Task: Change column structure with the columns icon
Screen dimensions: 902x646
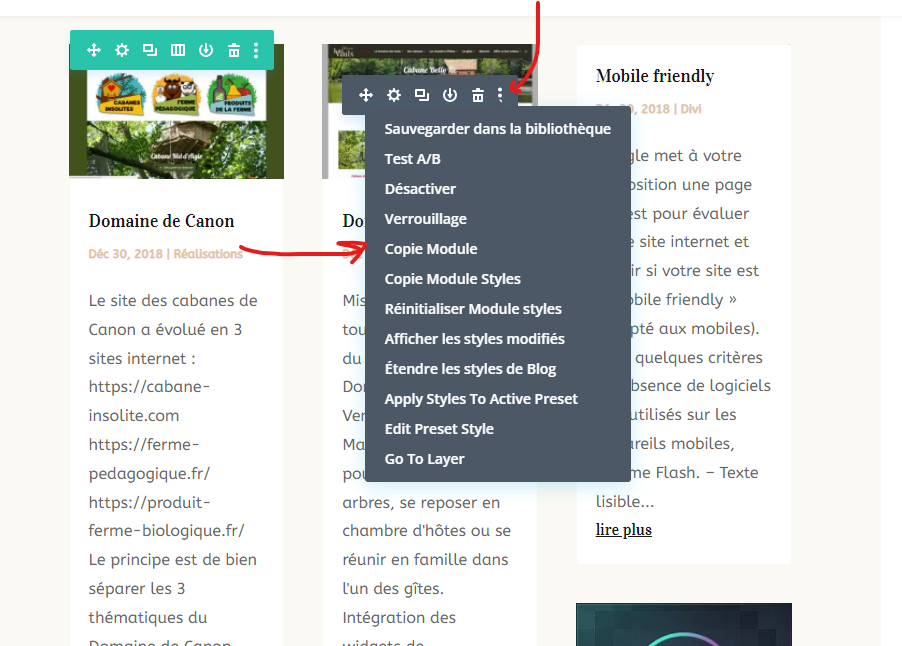Action: pyautogui.click(x=176, y=50)
